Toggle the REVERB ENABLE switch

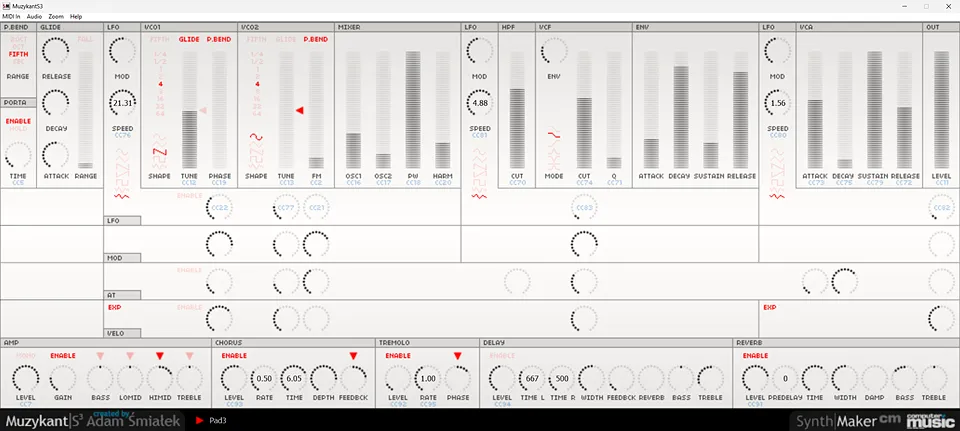pos(755,356)
